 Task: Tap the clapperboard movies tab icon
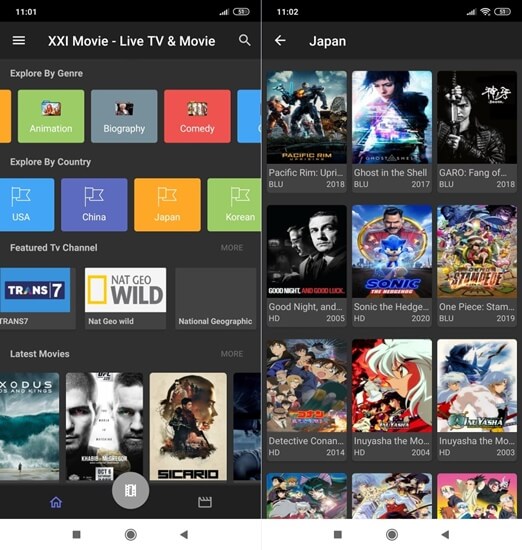205,502
